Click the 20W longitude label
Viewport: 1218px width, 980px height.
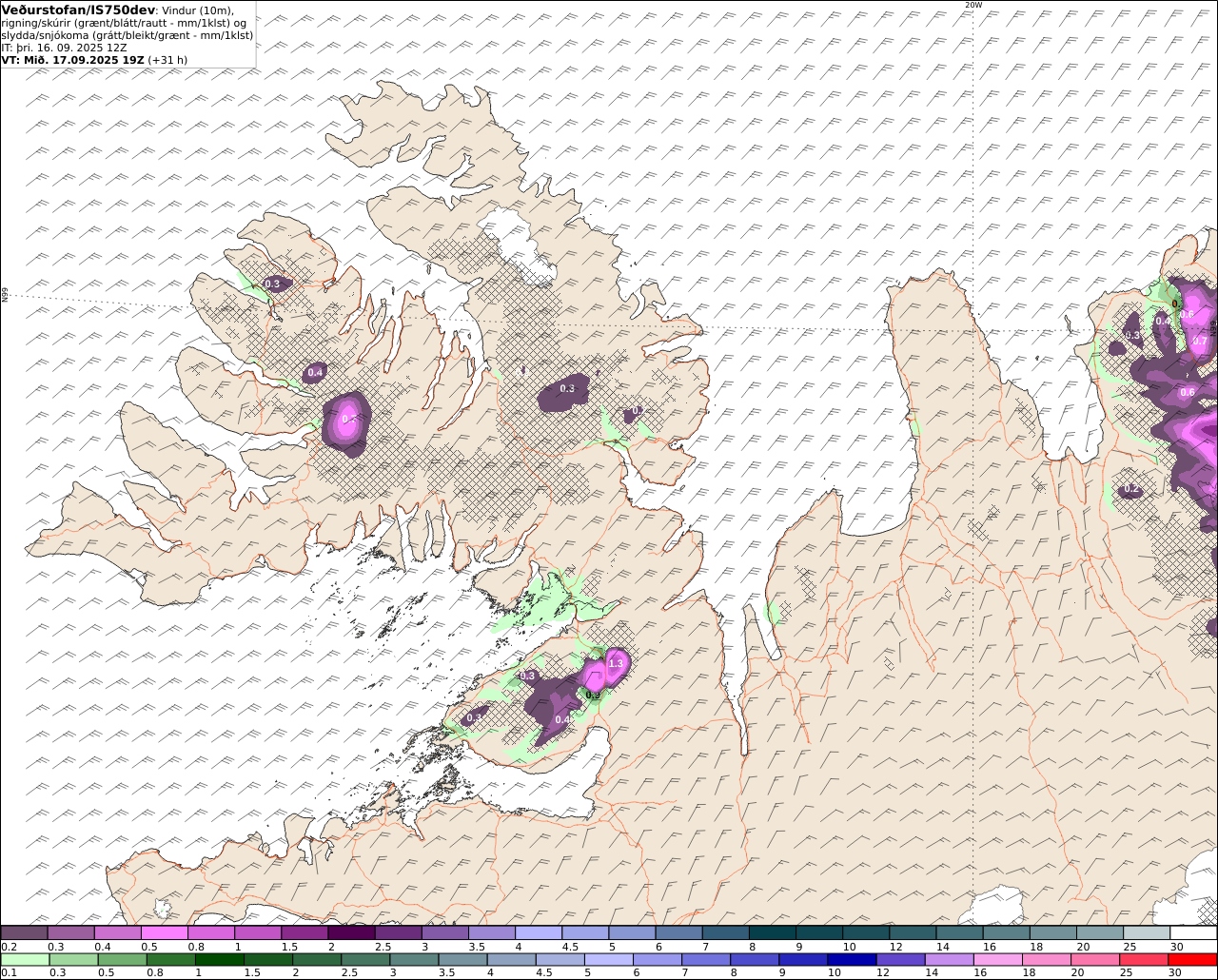[972, 5]
